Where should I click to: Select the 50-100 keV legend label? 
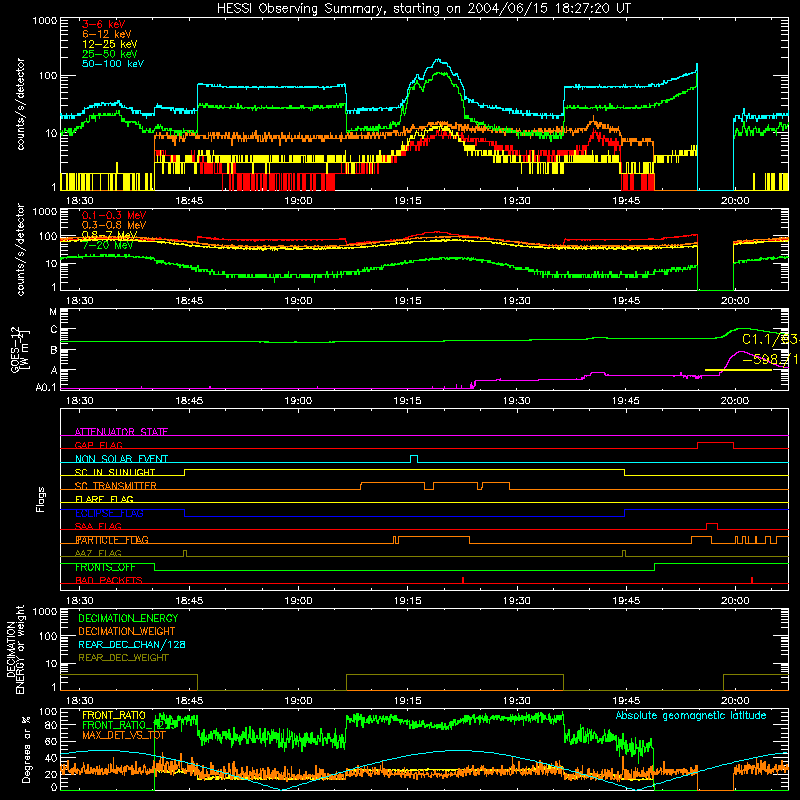[x=112, y=64]
